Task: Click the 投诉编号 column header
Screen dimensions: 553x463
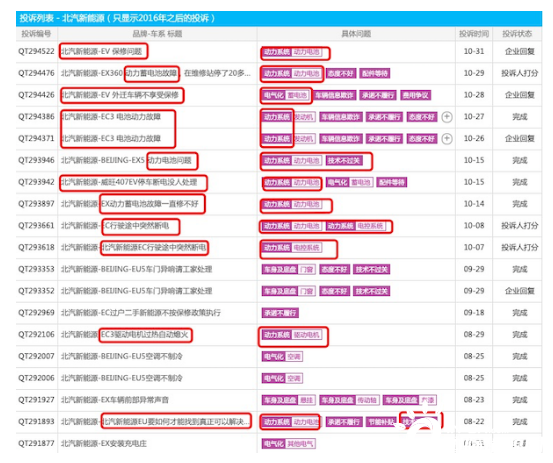Action: [36, 34]
